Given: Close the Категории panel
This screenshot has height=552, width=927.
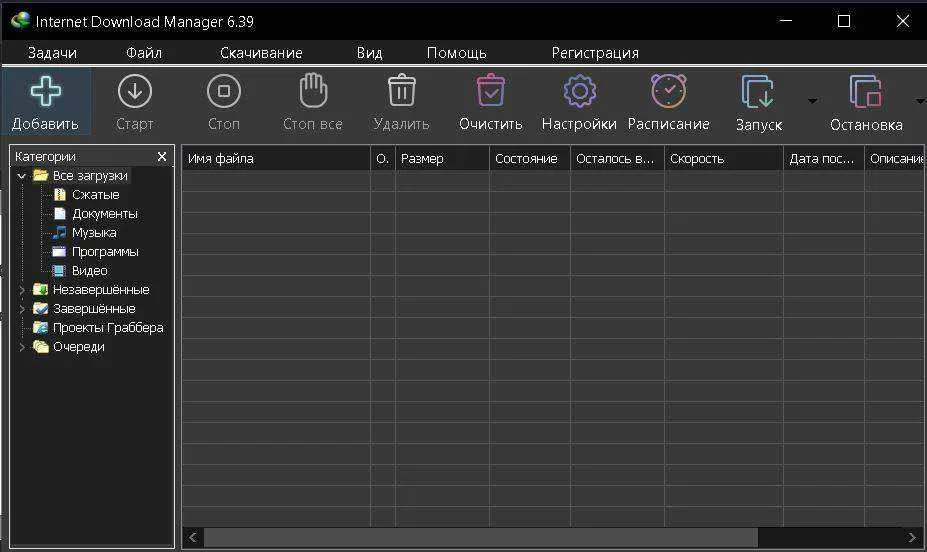Looking at the screenshot, I should pos(162,157).
